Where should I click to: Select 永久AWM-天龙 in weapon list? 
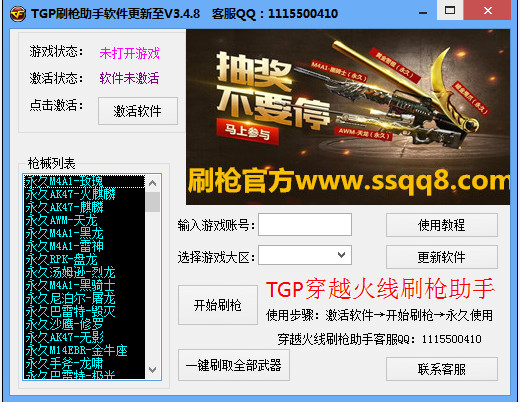85,220
